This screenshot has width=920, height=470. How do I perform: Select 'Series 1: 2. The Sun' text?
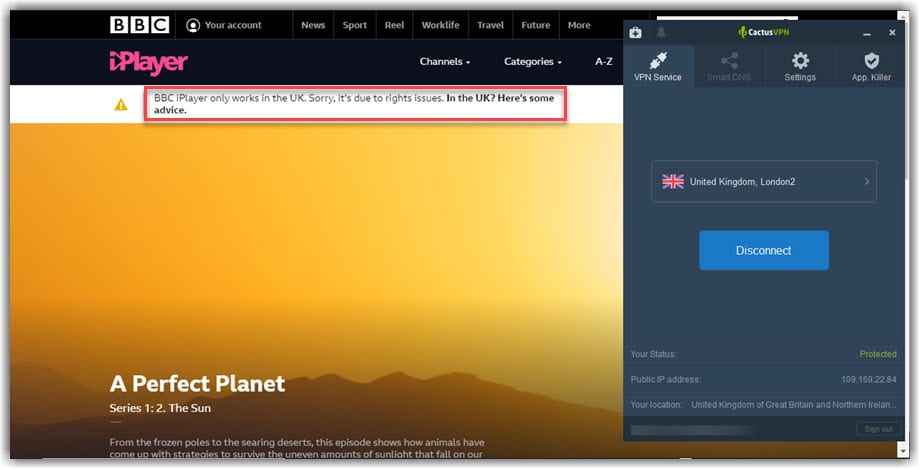[x=160, y=408]
